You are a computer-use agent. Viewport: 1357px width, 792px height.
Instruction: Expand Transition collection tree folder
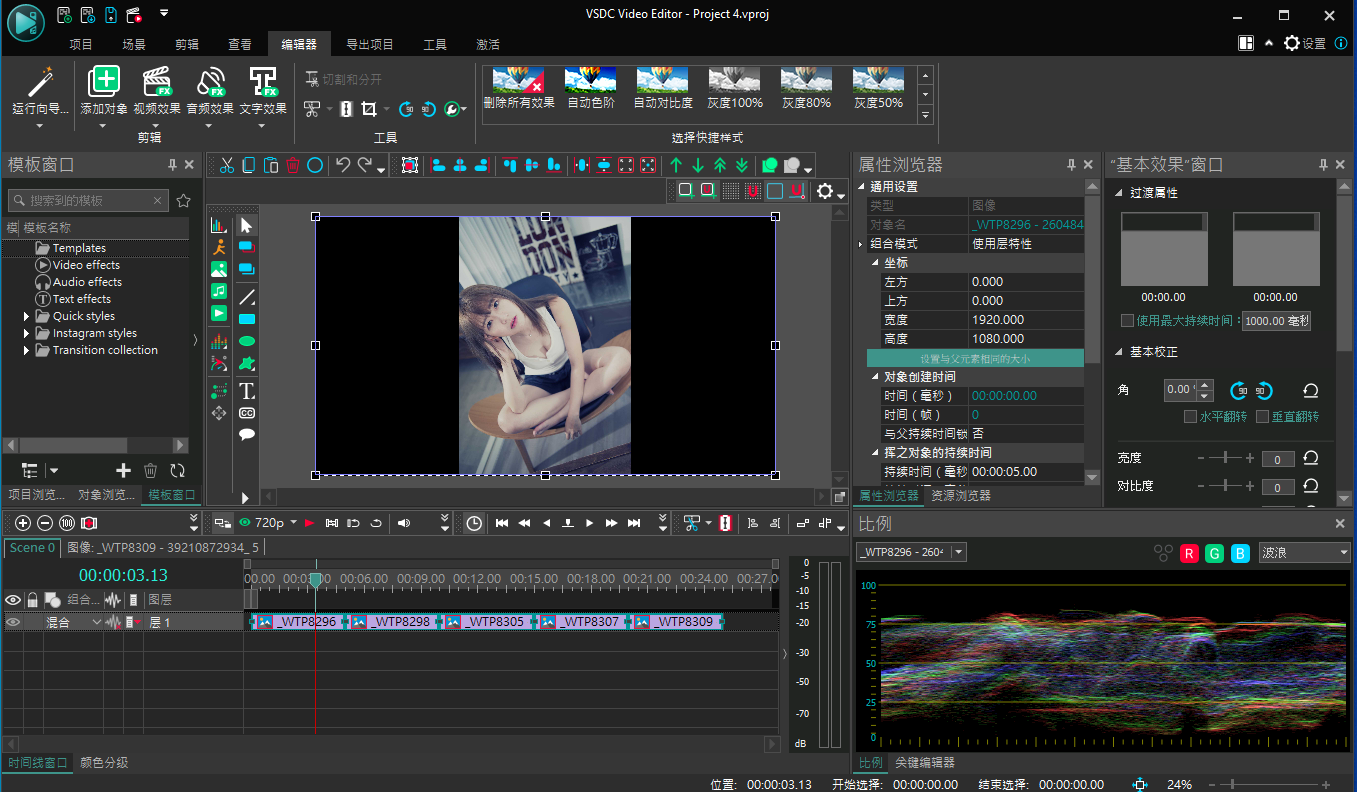27,350
